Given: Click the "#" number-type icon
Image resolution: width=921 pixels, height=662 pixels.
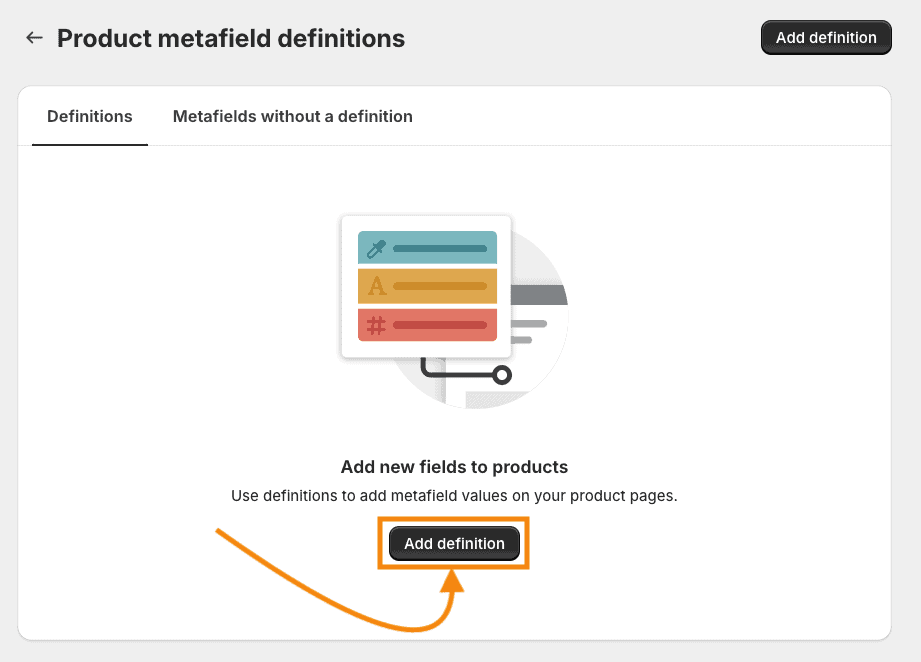Looking at the screenshot, I should coord(375,326).
